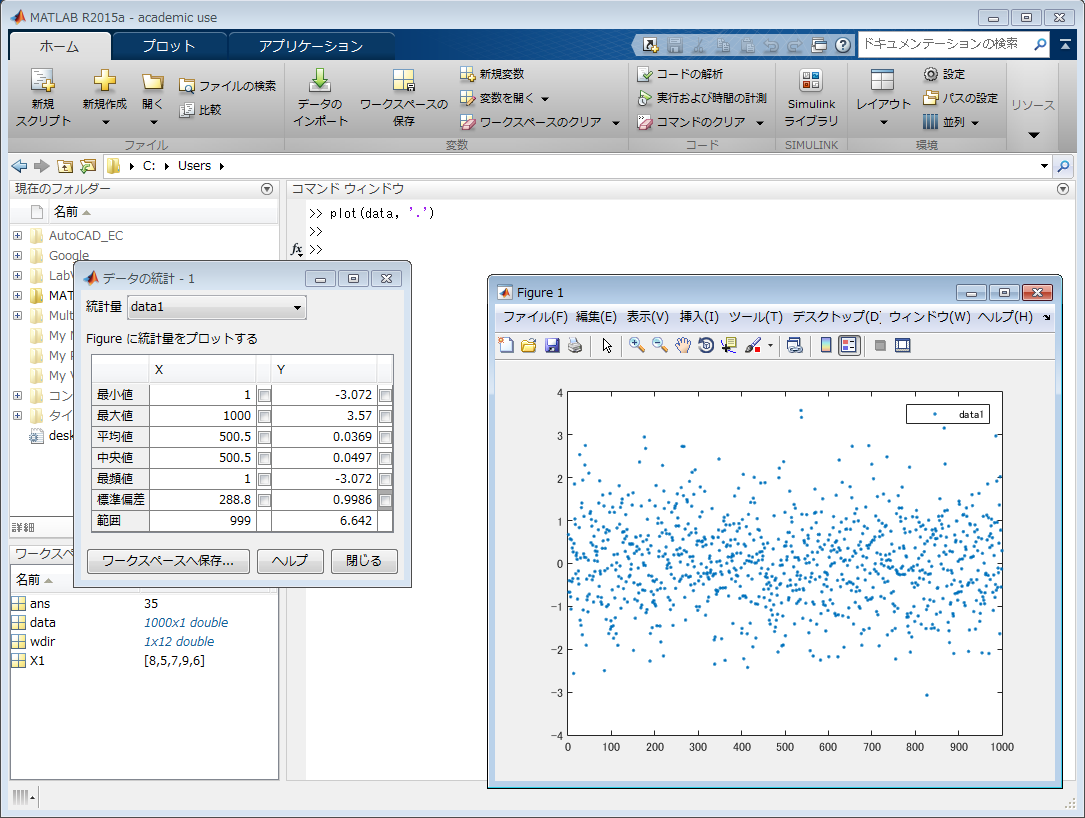This screenshot has width=1085, height=818.
Task: Open Tools (ツール) menu in Figure 1
Action: 755,316
